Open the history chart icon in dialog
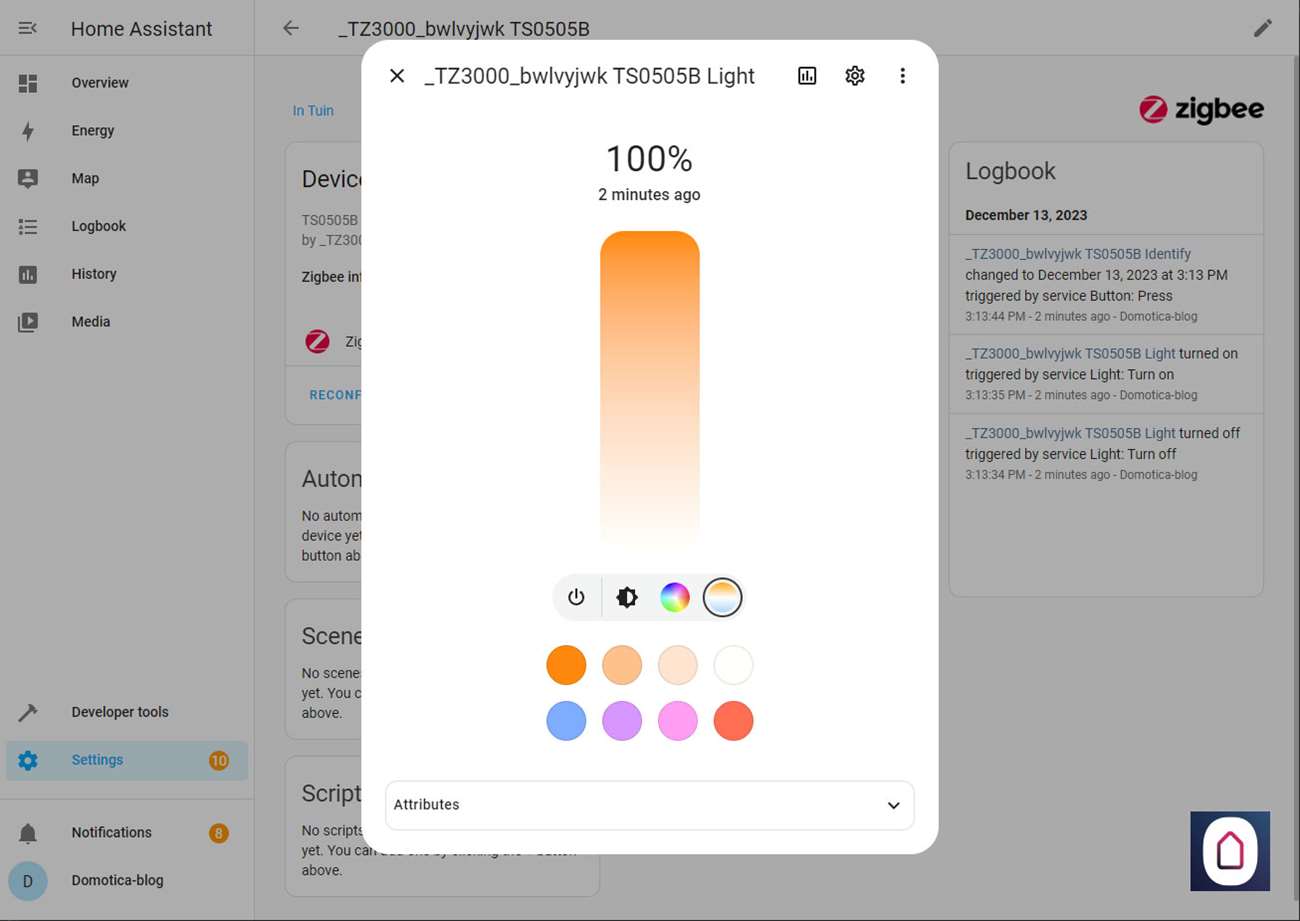The image size is (1300, 921). [x=807, y=76]
